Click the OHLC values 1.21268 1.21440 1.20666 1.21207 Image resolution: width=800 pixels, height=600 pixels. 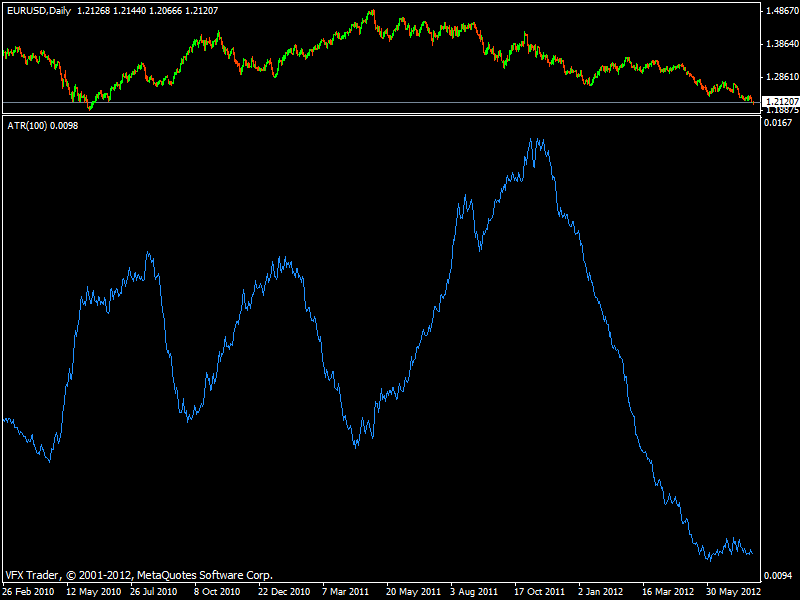pyautogui.click(x=147, y=11)
